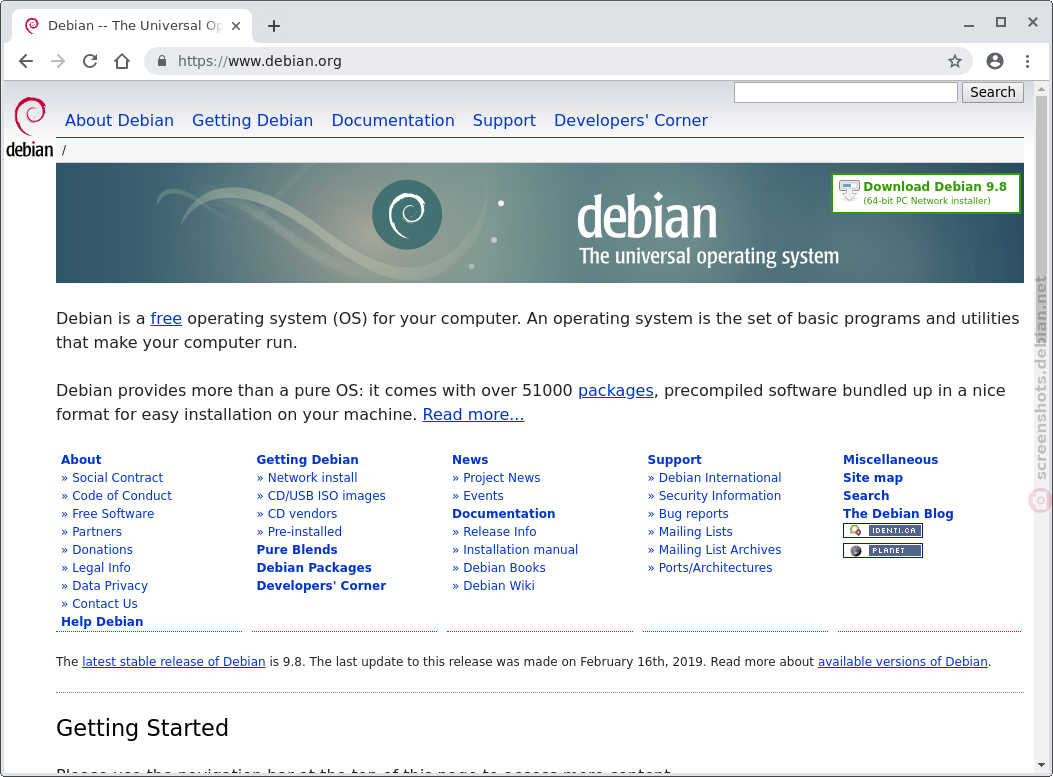Open the Installation manual link
This screenshot has height=777, width=1053.
(x=520, y=550)
